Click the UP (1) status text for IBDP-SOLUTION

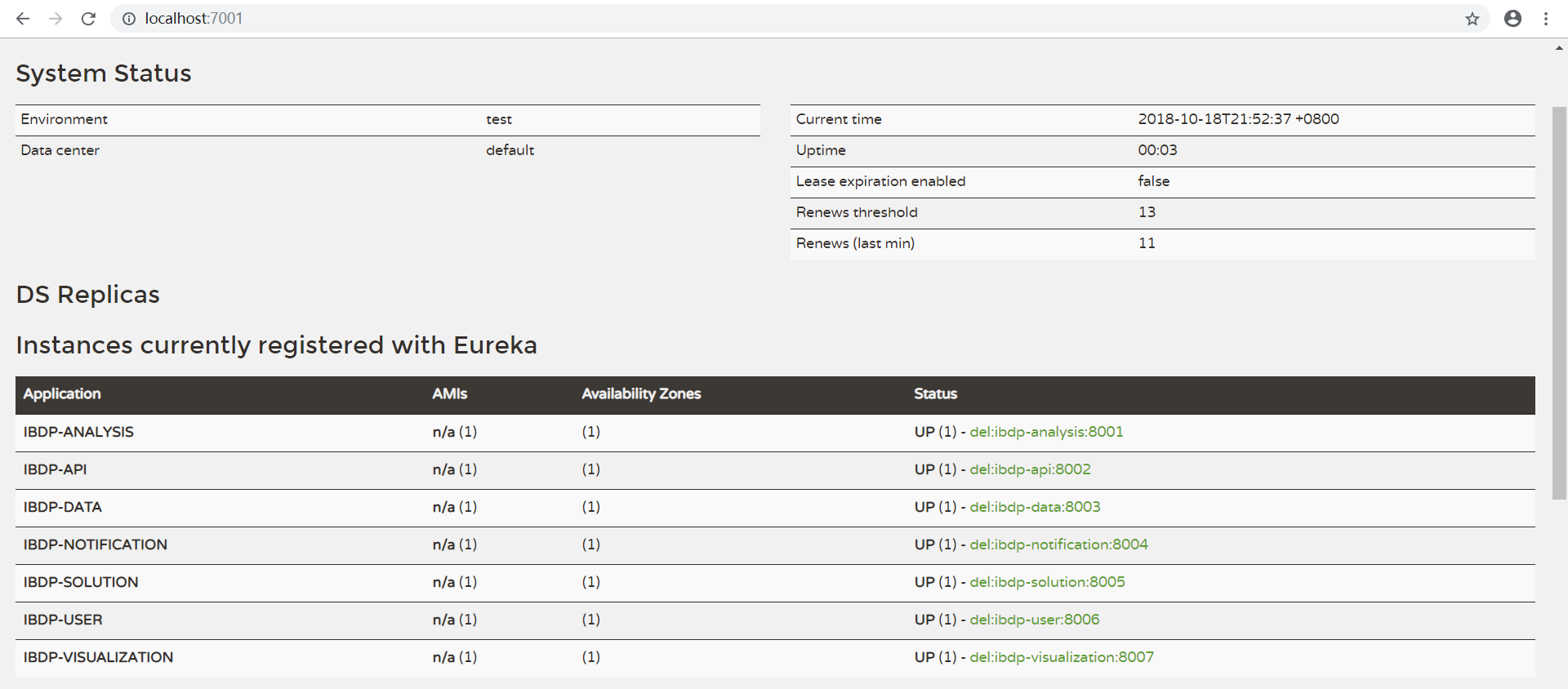[x=935, y=582]
